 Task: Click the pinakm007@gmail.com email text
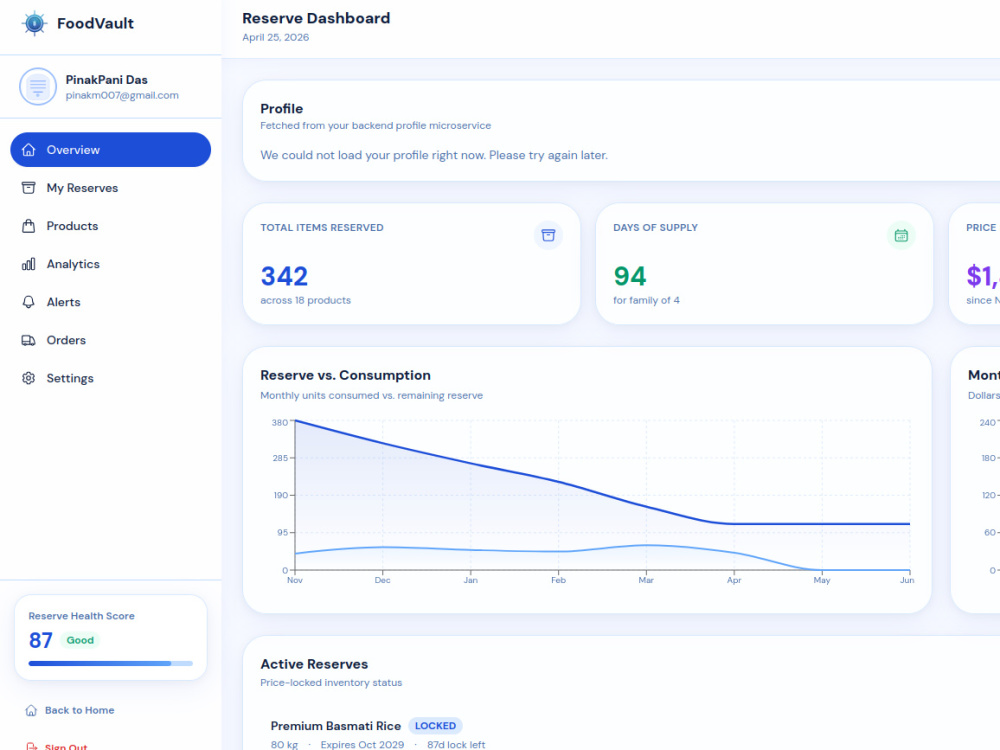122,95
